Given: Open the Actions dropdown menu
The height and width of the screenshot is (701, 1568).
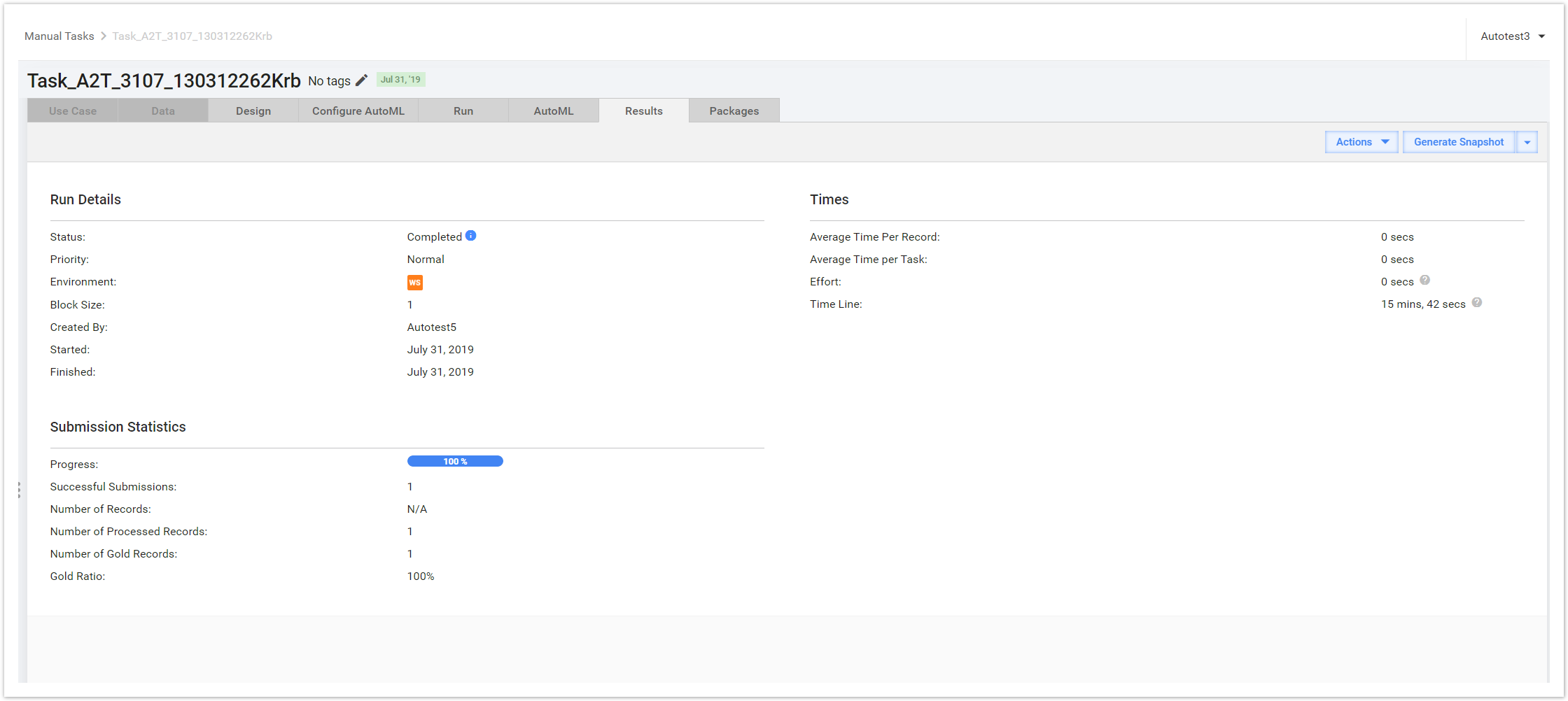Looking at the screenshot, I should 1361,142.
